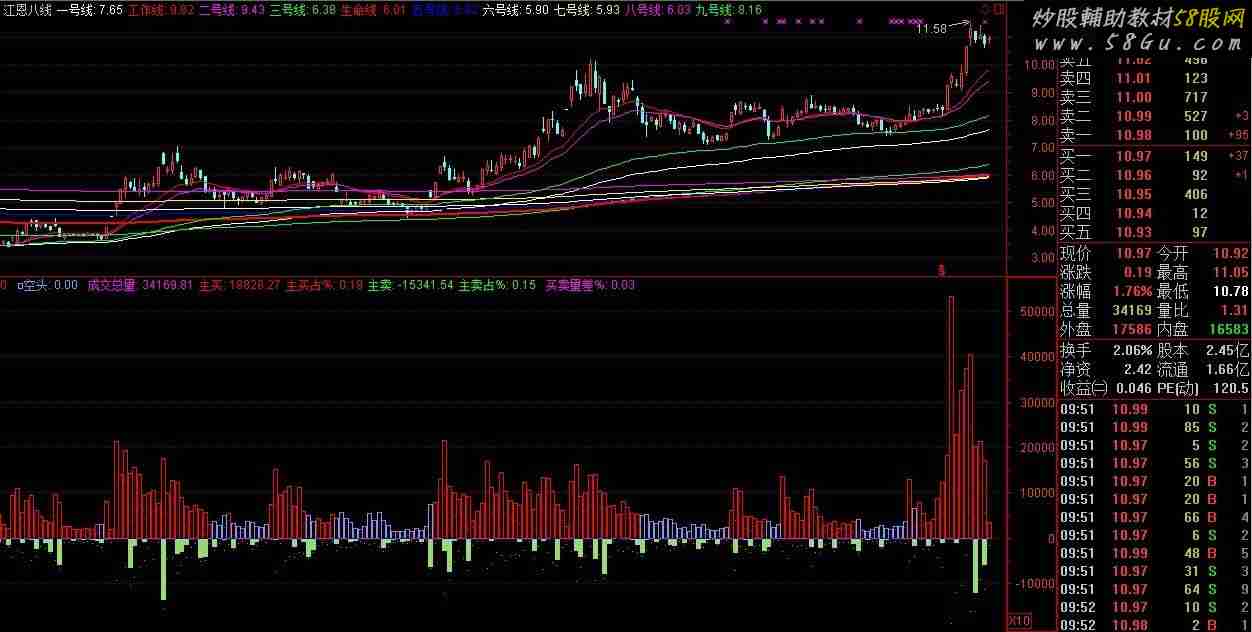Image resolution: width=1252 pixels, height=632 pixels.
Task: Select the 一号线: 7.65 legend entry
Action: coord(90,10)
